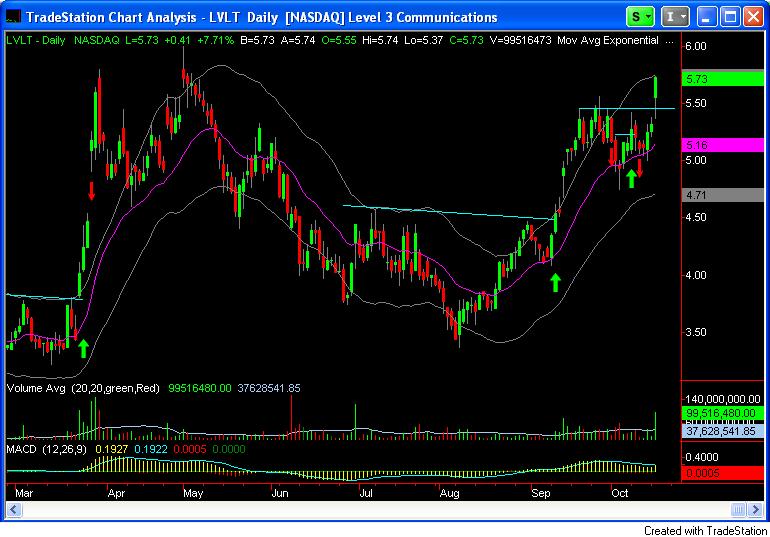Click the 'Mov Avg Exponential' indicator label

tap(608, 41)
